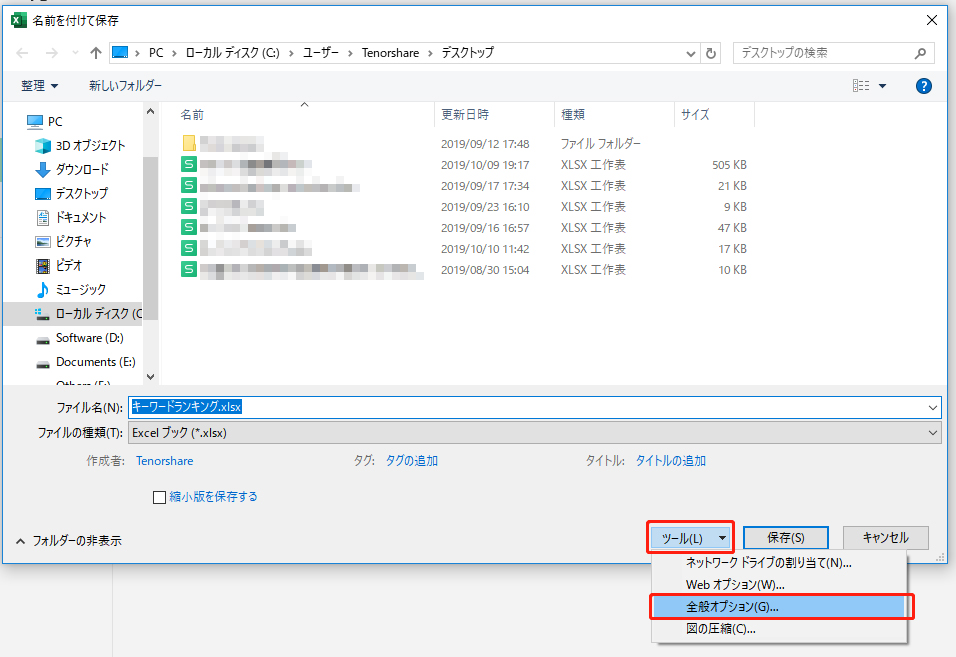Open the 3D オブジェクト folder icon

pos(43,145)
